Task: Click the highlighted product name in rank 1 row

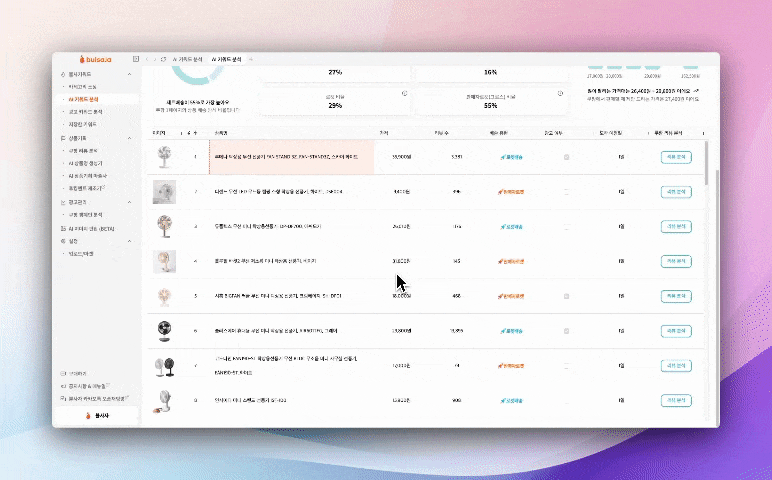Action: (286, 157)
